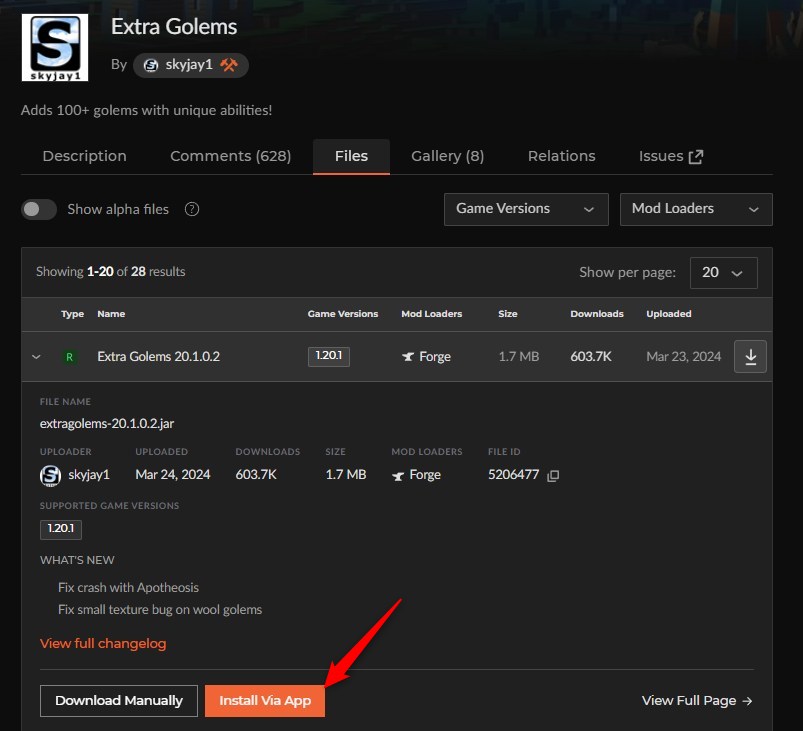Open the Comments (628) tab
803x731 pixels.
click(x=230, y=156)
